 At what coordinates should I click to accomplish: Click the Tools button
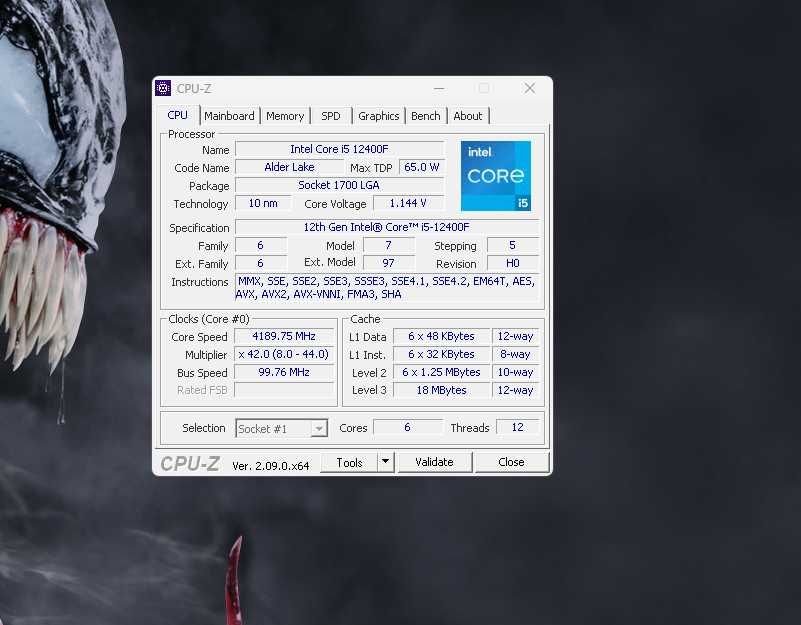pos(349,462)
